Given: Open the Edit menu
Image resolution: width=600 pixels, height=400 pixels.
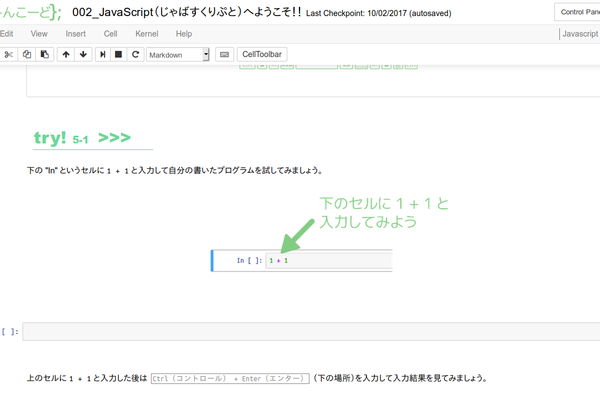Looking at the screenshot, I should click(x=7, y=34).
